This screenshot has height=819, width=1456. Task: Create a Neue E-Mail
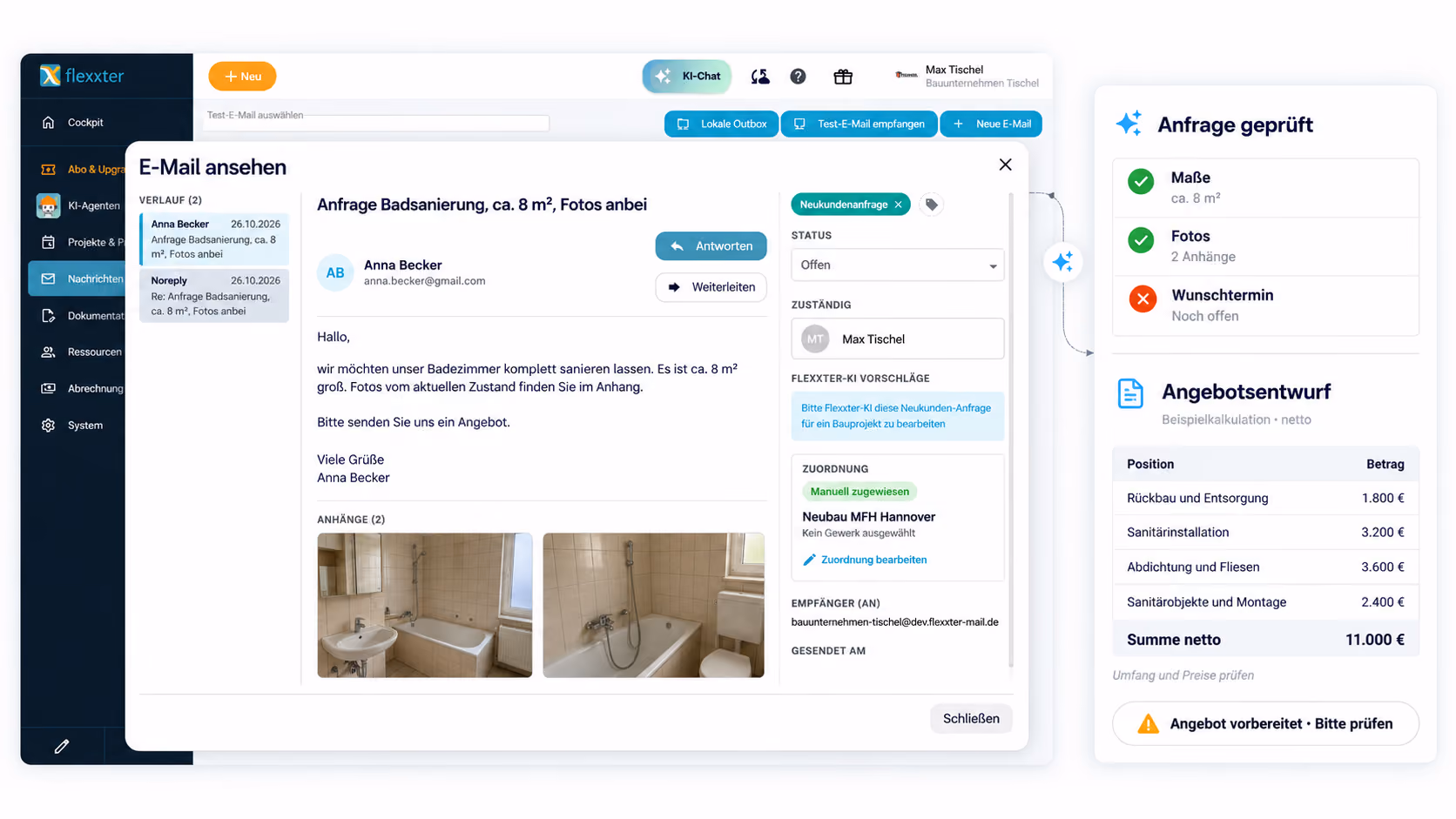991,124
